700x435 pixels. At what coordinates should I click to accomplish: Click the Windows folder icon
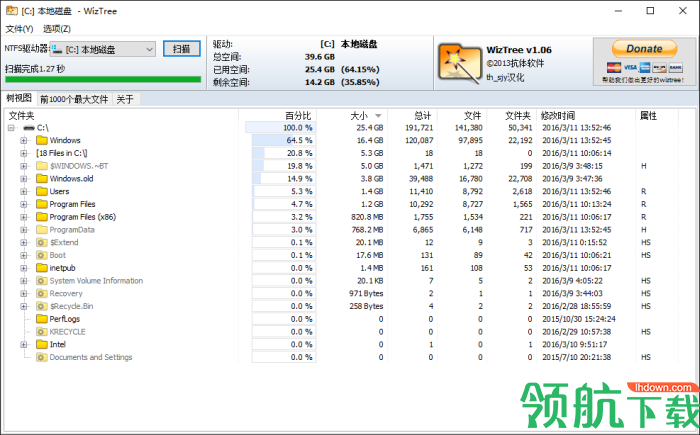point(42,140)
